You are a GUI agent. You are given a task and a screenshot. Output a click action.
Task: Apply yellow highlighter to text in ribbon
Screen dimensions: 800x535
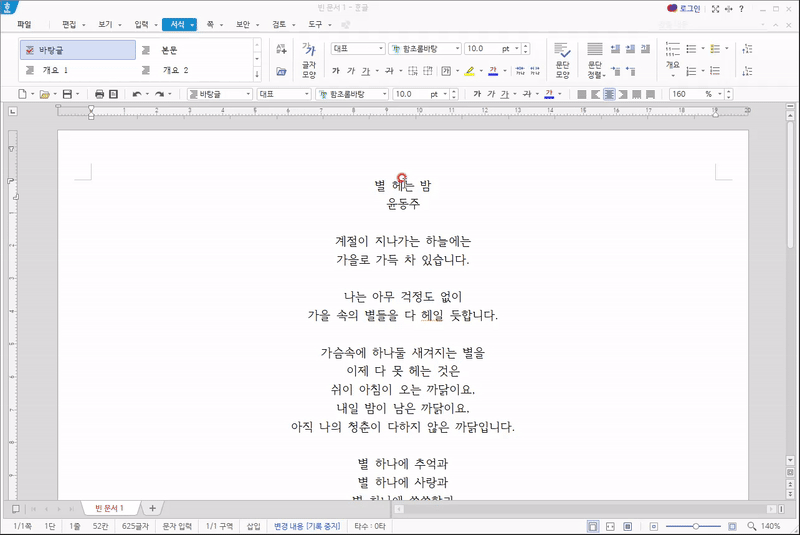point(470,71)
